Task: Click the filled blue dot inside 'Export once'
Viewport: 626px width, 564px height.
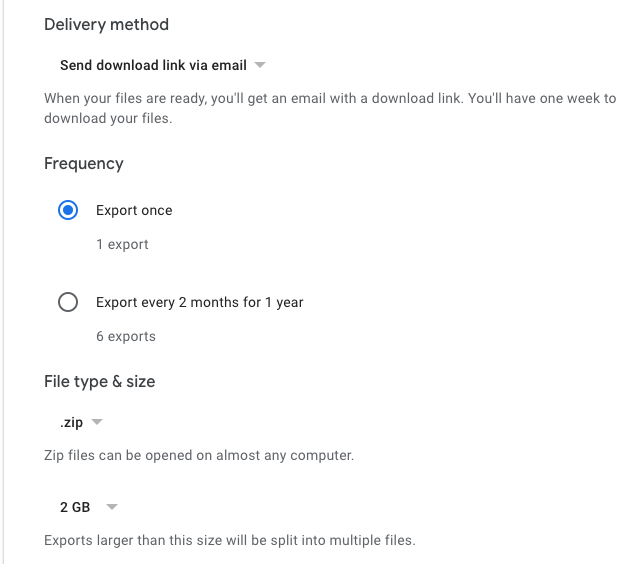Action: [x=68, y=210]
